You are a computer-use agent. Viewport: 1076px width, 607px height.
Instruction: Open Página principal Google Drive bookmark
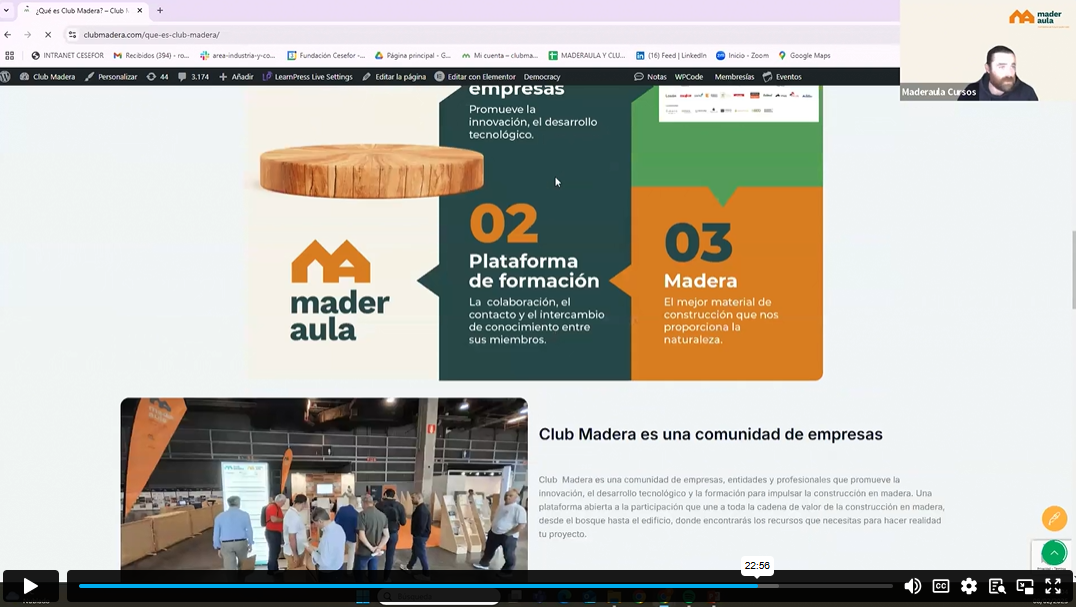[412, 56]
